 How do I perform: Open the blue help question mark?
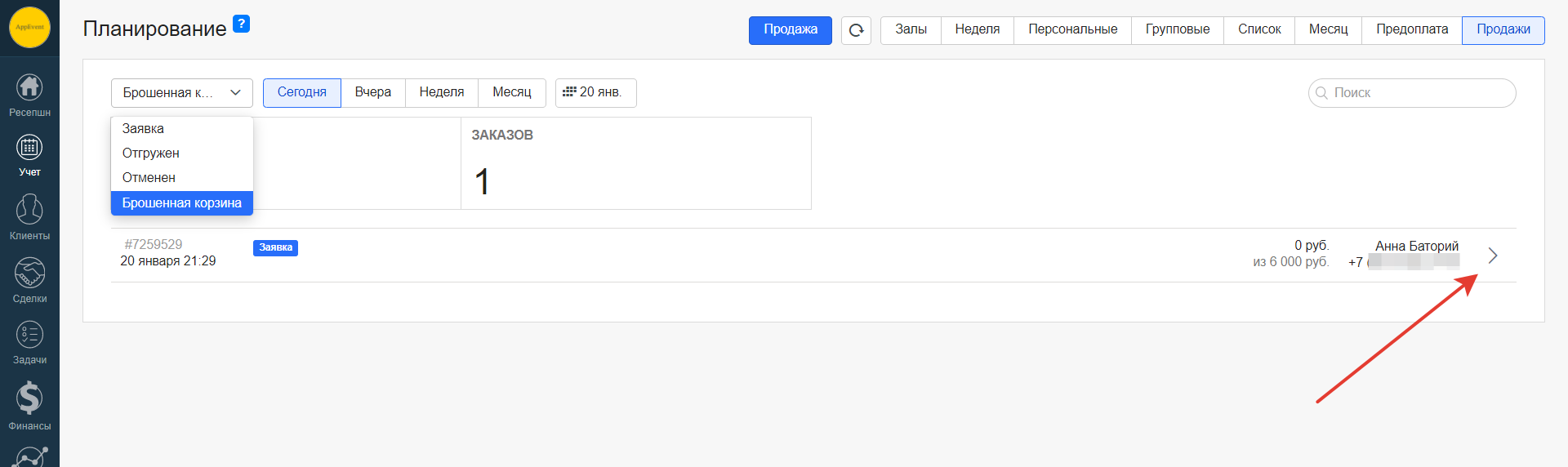click(241, 24)
